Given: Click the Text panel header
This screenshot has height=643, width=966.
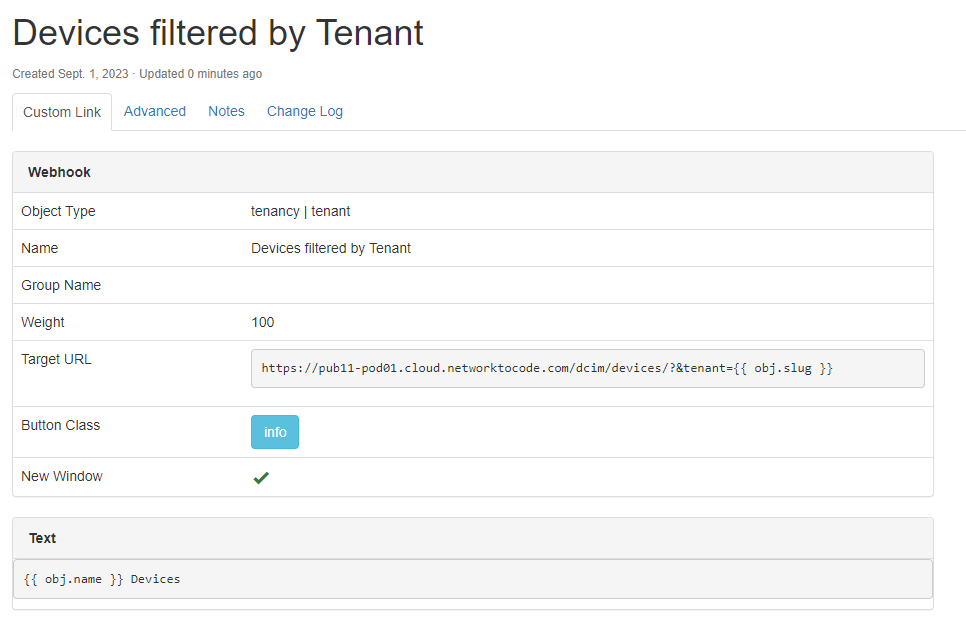Looking at the screenshot, I should click(x=43, y=538).
